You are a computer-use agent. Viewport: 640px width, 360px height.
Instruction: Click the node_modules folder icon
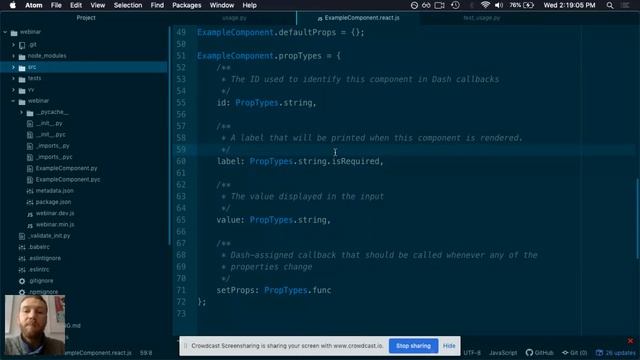[x=22, y=56]
